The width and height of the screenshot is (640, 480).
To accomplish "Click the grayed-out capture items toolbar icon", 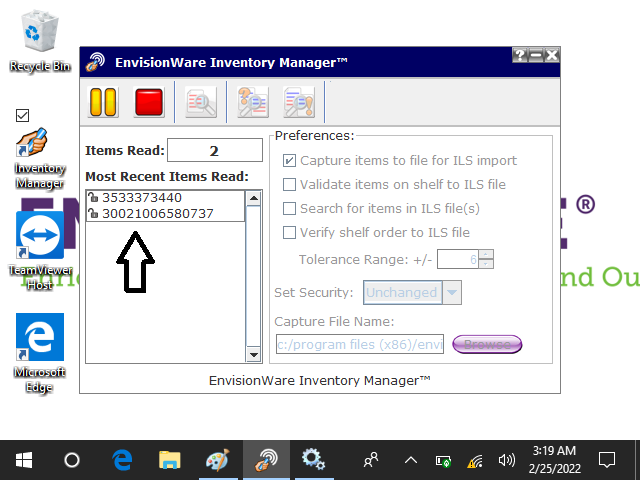I will click(x=201, y=102).
